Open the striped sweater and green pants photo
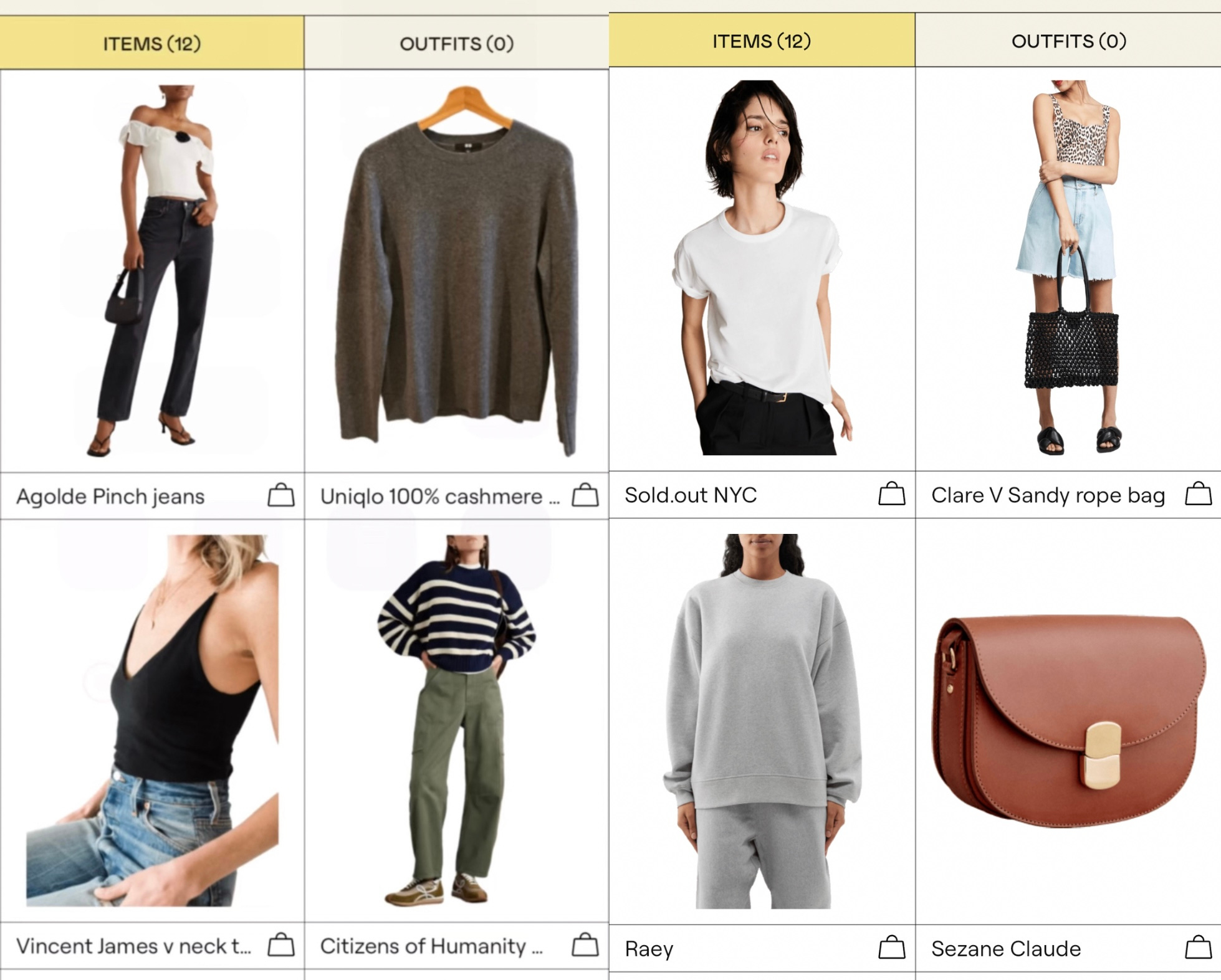1221x980 pixels. (x=457, y=721)
